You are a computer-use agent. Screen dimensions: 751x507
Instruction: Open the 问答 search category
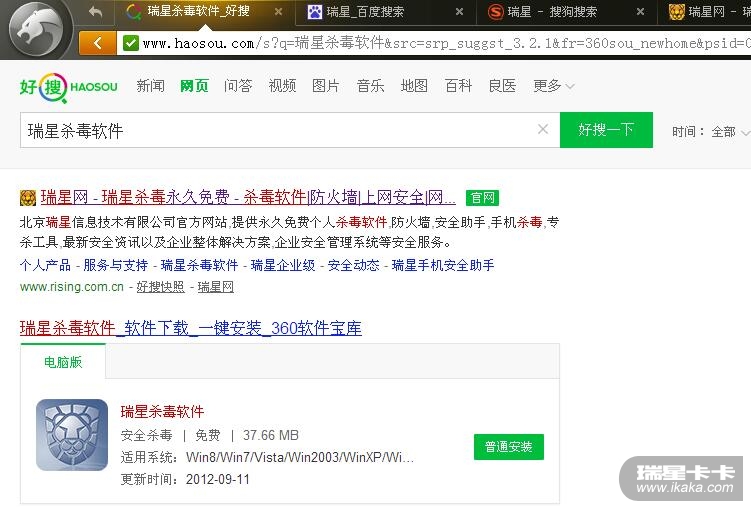238,86
